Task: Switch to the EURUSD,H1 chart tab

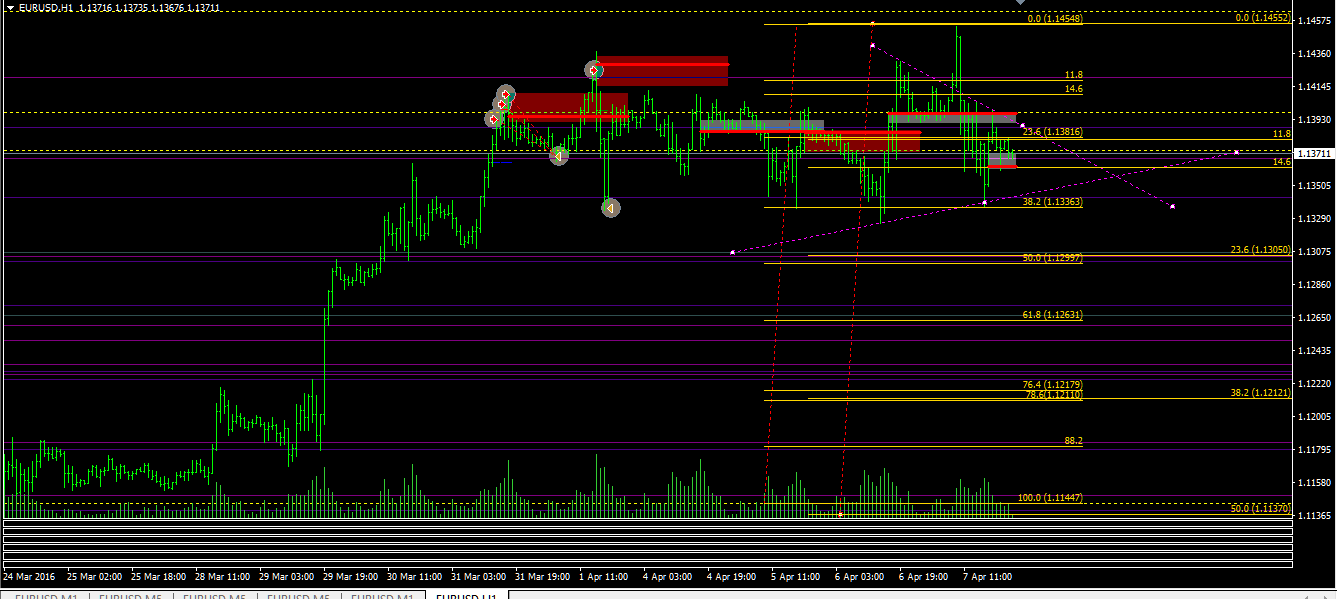Action: tap(467, 595)
